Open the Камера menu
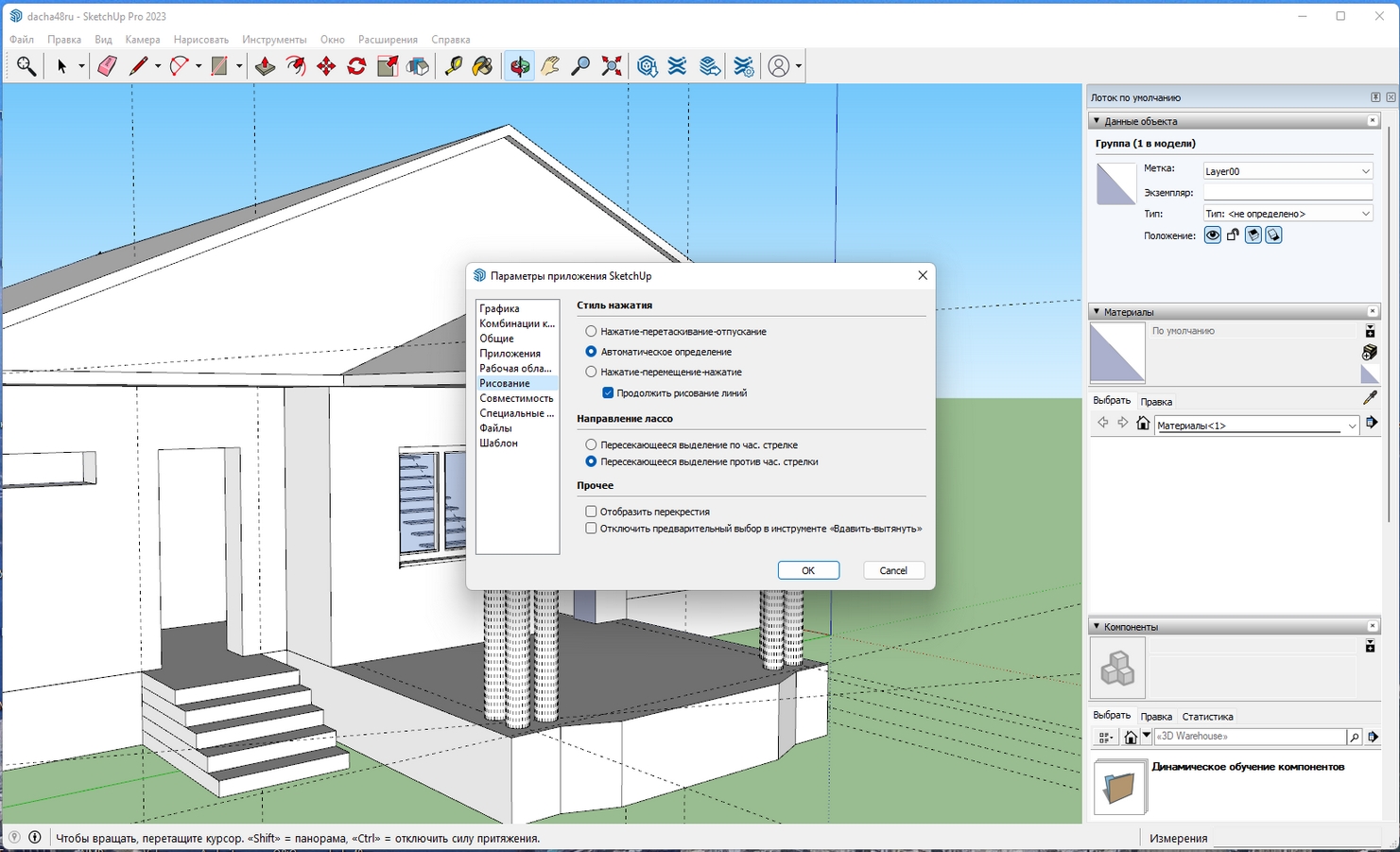Image resolution: width=1400 pixels, height=852 pixels. coord(143,40)
